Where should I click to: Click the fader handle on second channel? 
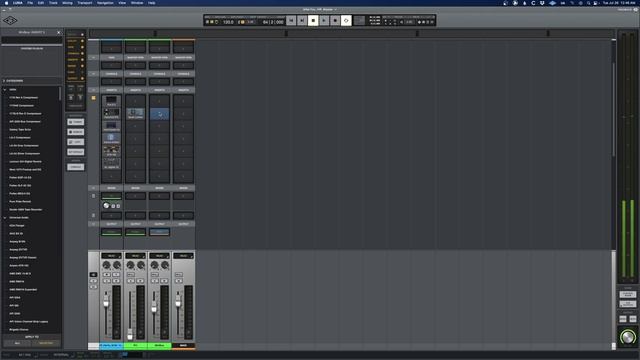tap(130, 336)
